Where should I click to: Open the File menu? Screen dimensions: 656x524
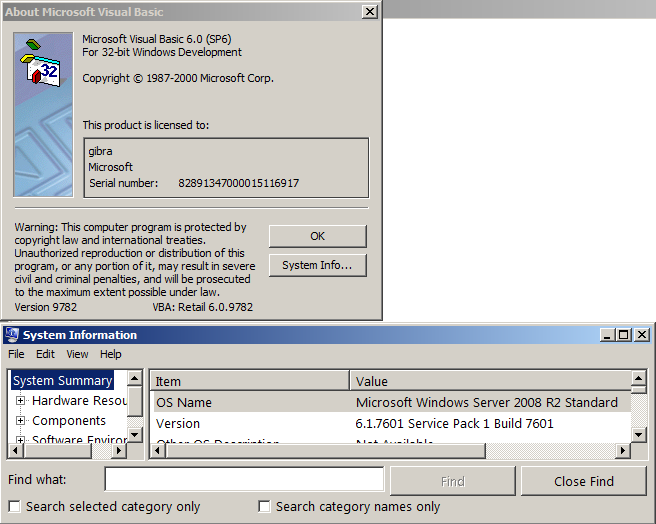coord(16,354)
